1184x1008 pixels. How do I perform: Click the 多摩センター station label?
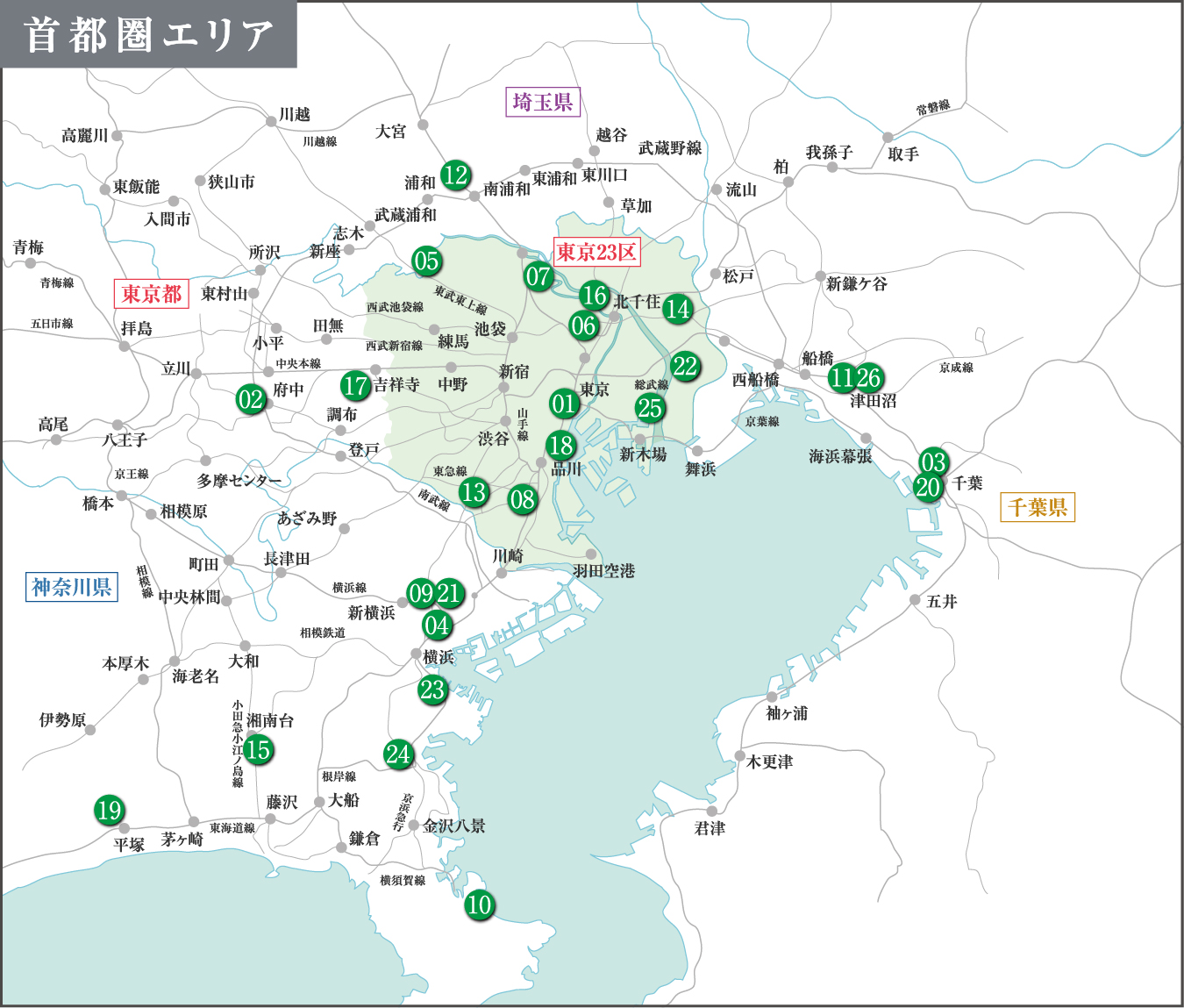[x=240, y=482]
